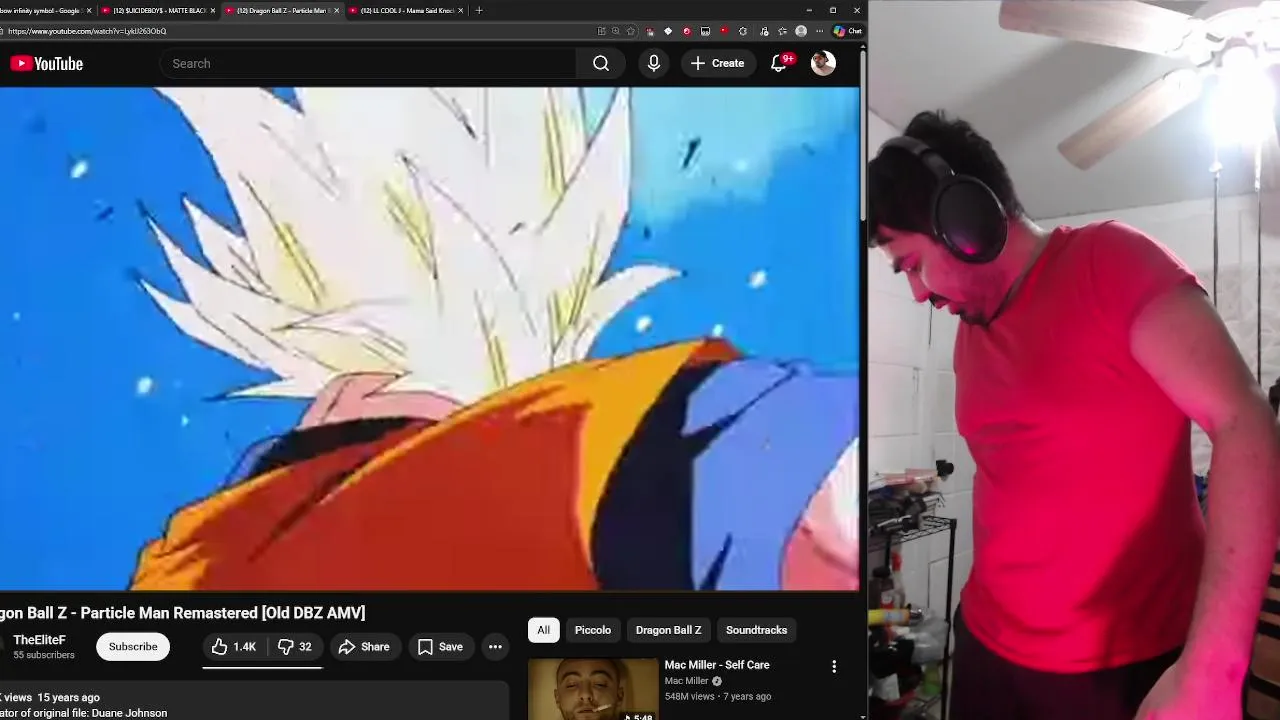The width and height of the screenshot is (1280, 720).
Task: Open TheEliteF channel name link
Action: (x=39, y=640)
